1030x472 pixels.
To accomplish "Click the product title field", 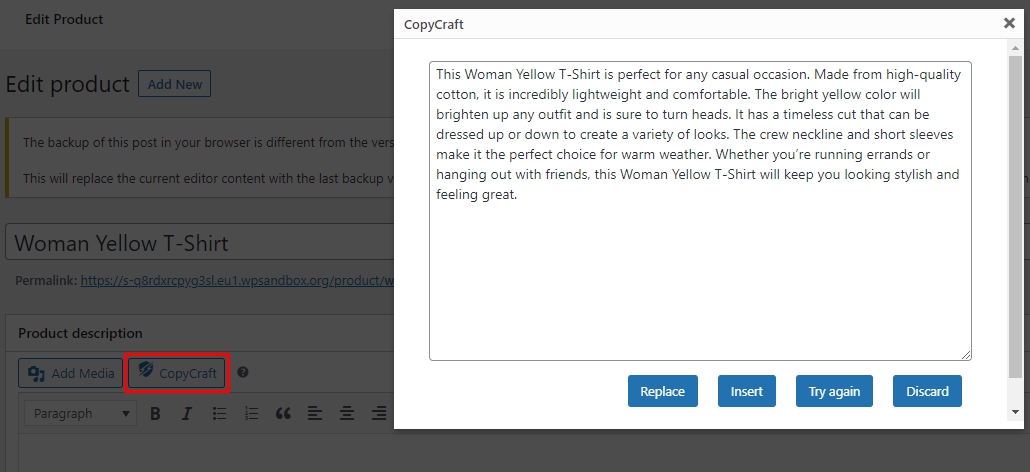I will (200, 243).
